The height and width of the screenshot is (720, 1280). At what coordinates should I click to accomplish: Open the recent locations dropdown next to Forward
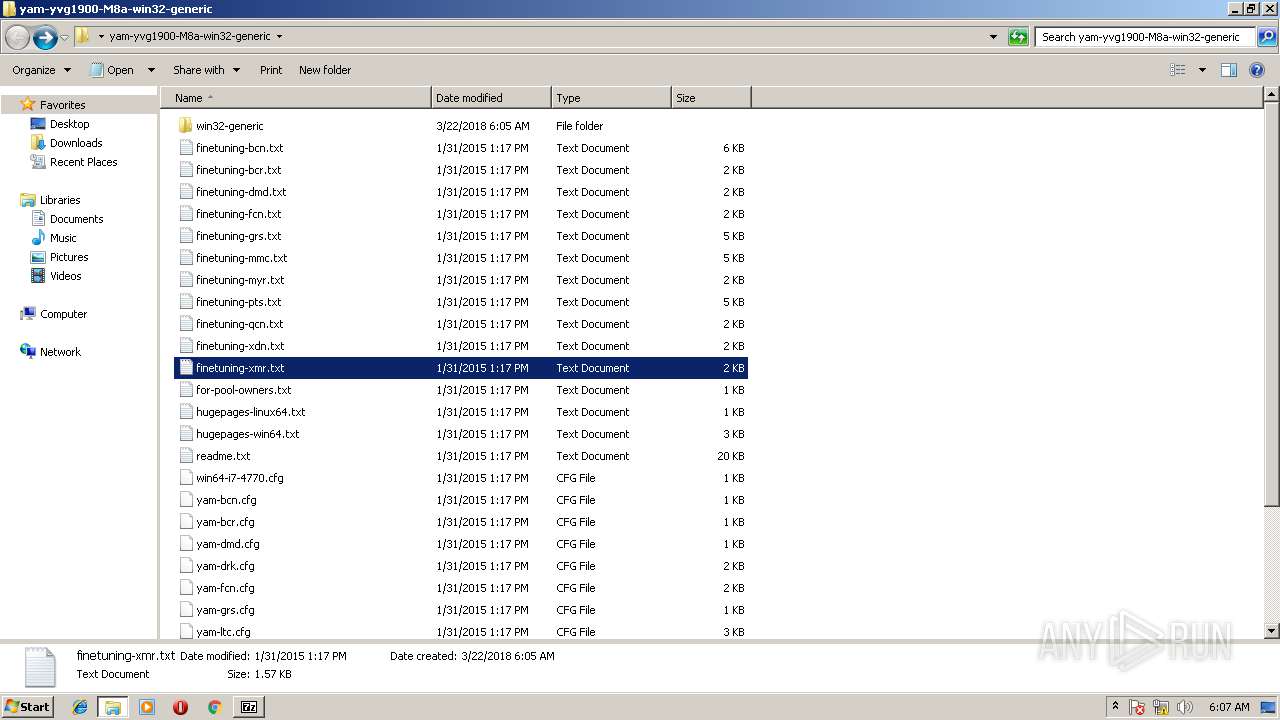(x=65, y=38)
